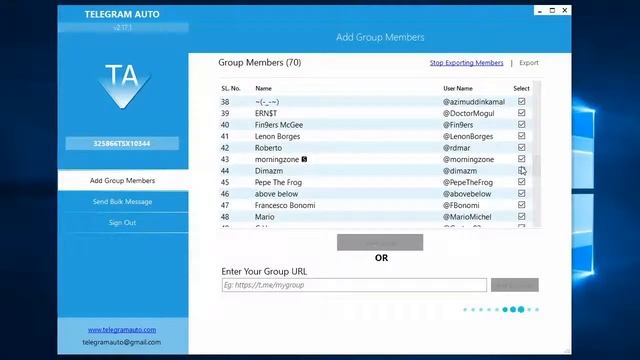Screen dimensions: 640x360
Task: Click the morningzone badge icon
Action: [x=304, y=159]
